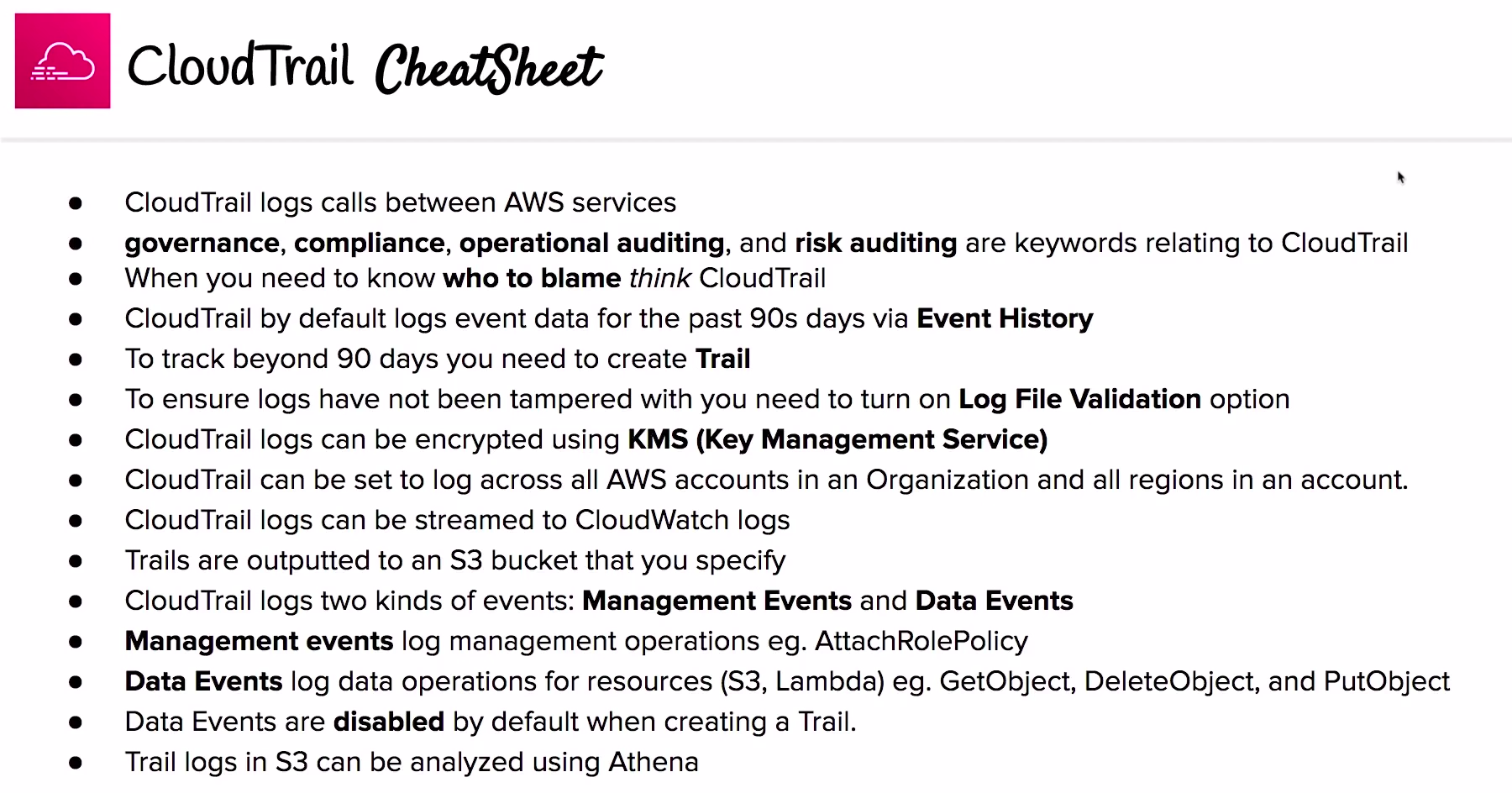Click 'Data Events' bold text after 'and'
This screenshot has width=1512, height=793.
995,601
